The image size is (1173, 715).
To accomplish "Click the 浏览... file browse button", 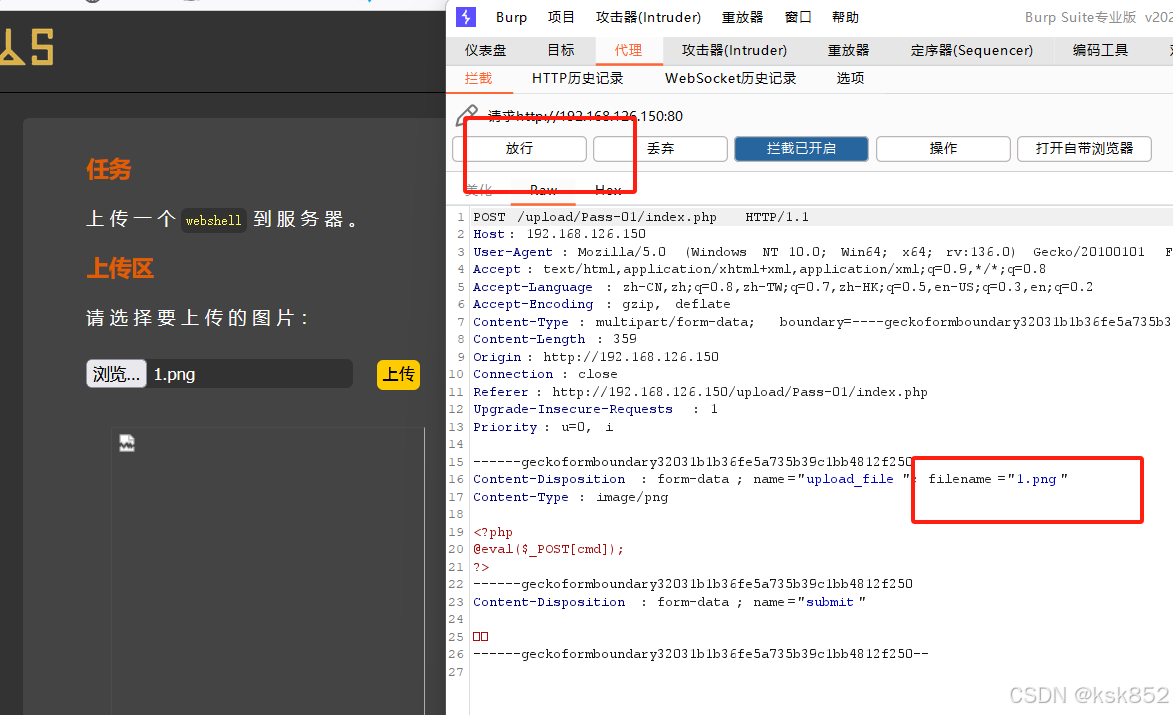I will point(117,373).
